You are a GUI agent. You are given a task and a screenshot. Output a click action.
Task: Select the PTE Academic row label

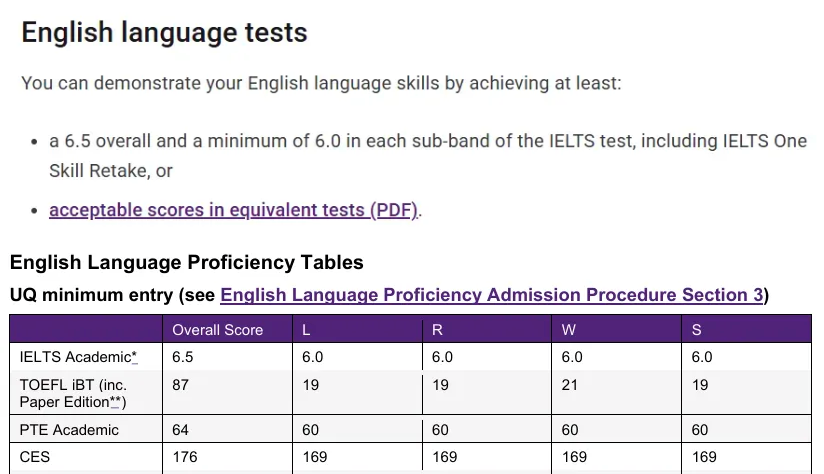click(69, 430)
